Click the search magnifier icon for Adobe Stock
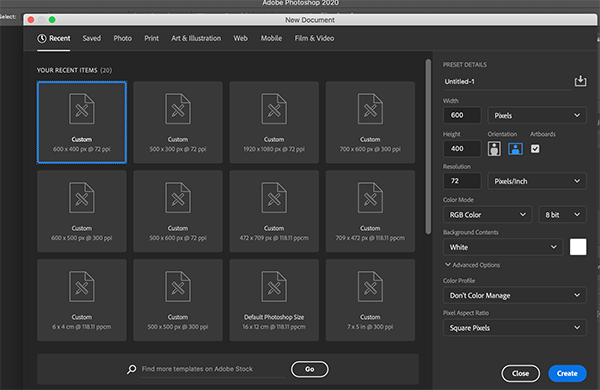The width and height of the screenshot is (600, 390). [x=132, y=369]
